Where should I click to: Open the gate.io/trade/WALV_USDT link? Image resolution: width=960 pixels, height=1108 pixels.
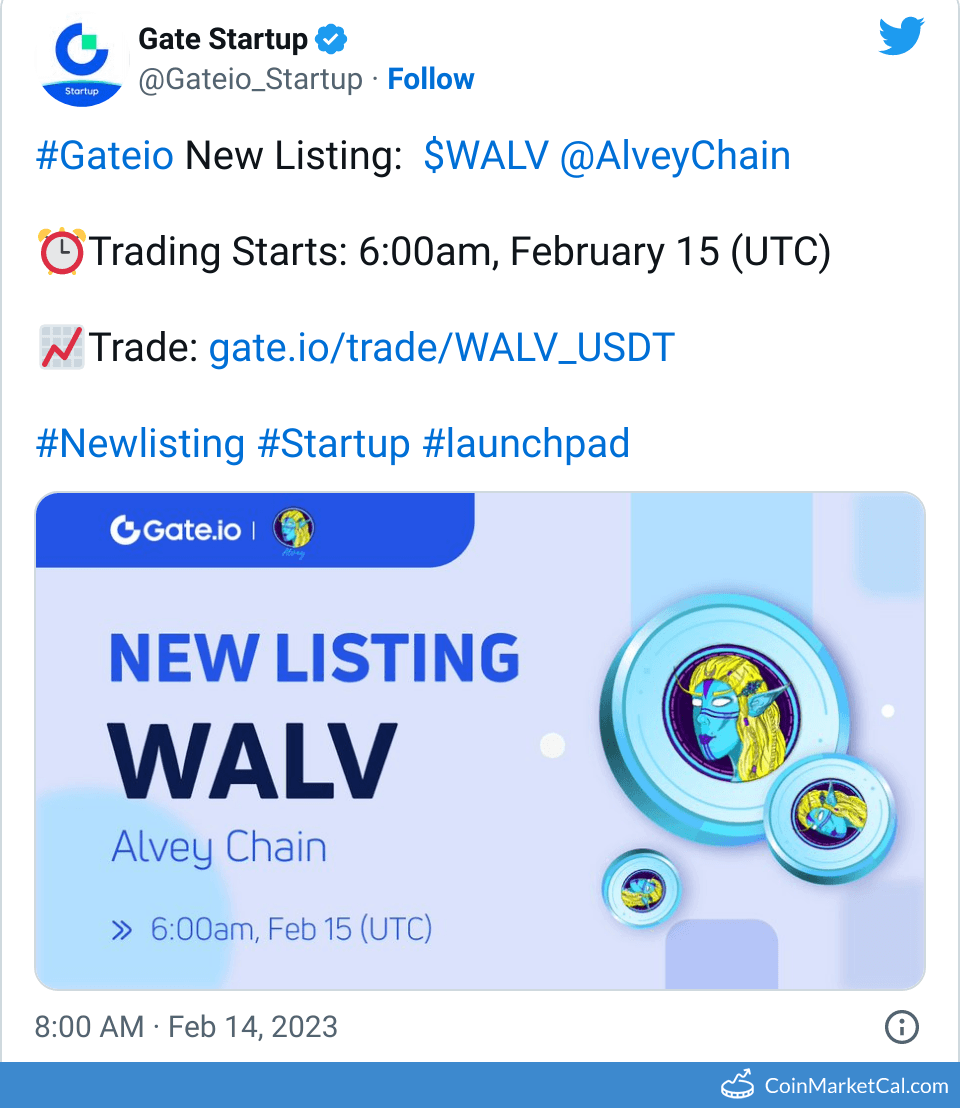coord(441,348)
